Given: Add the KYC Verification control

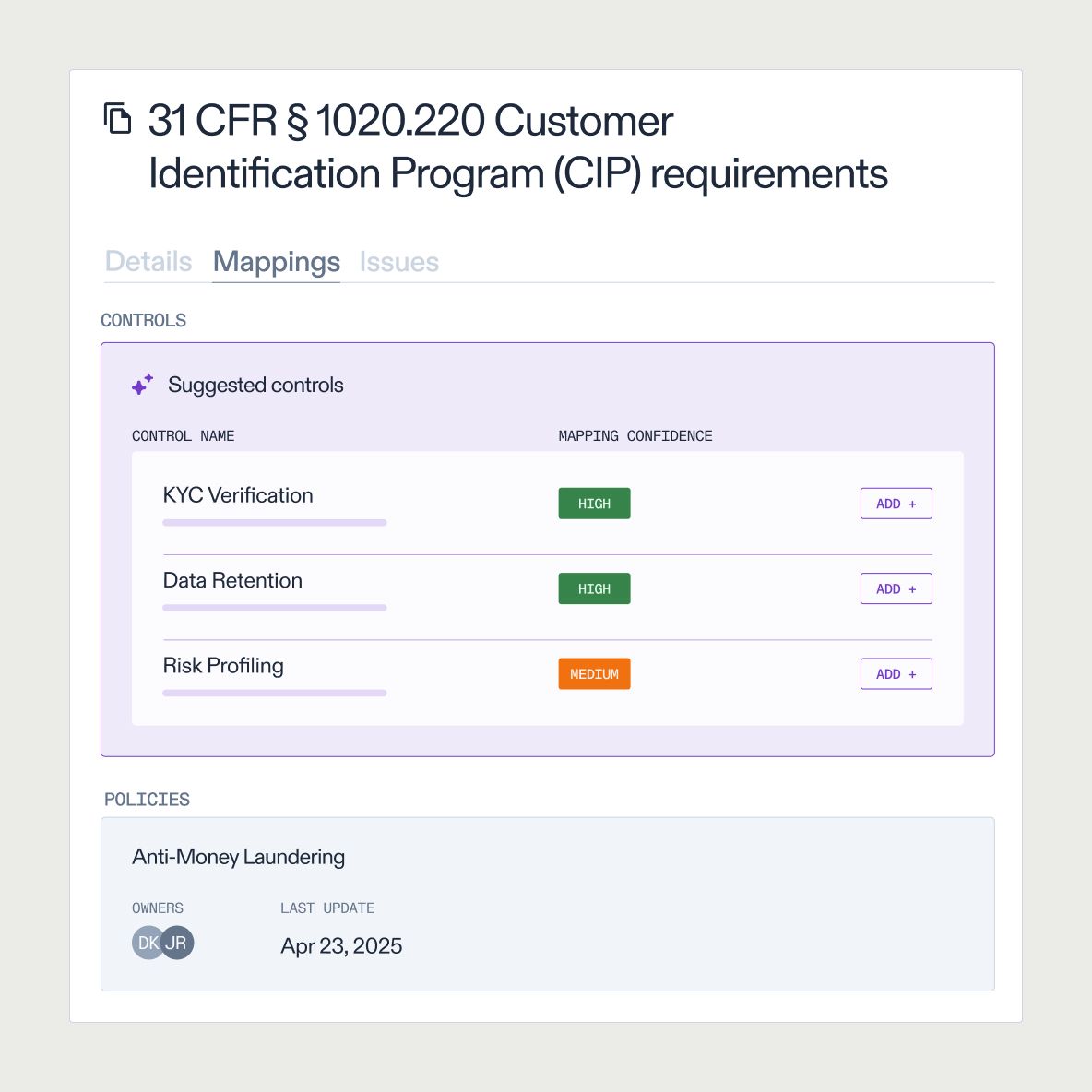Looking at the screenshot, I should click(896, 503).
